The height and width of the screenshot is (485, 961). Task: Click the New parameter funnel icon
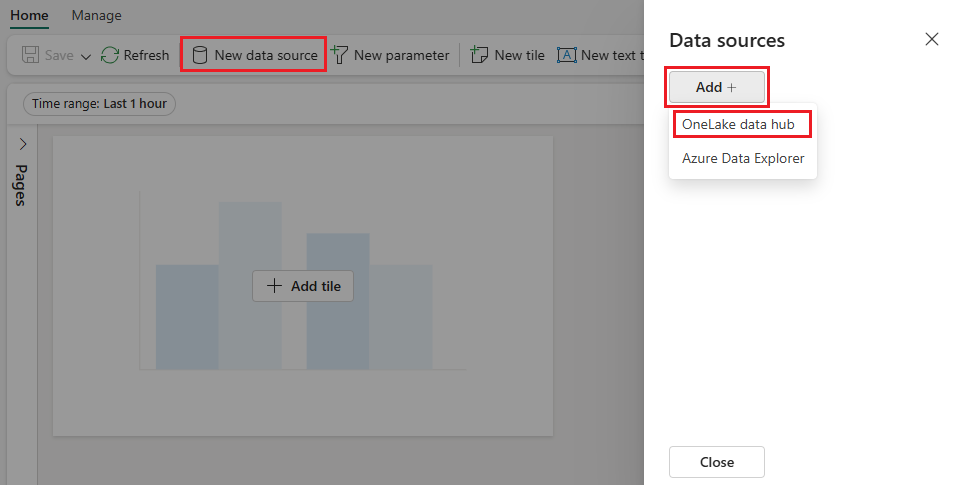point(339,55)
